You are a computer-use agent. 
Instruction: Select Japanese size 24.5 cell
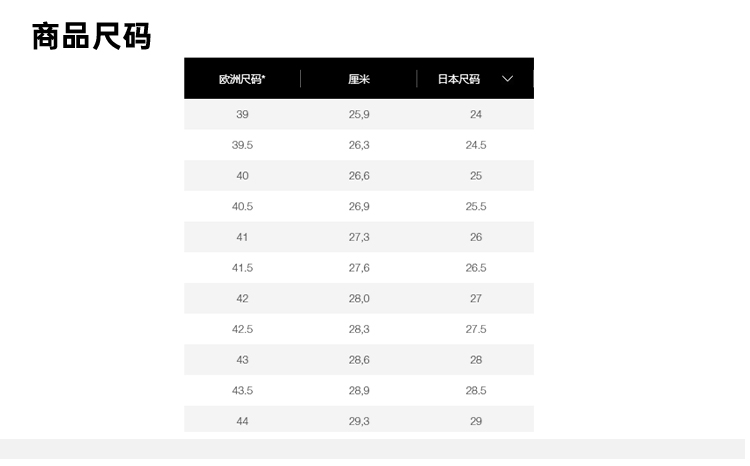476,145
